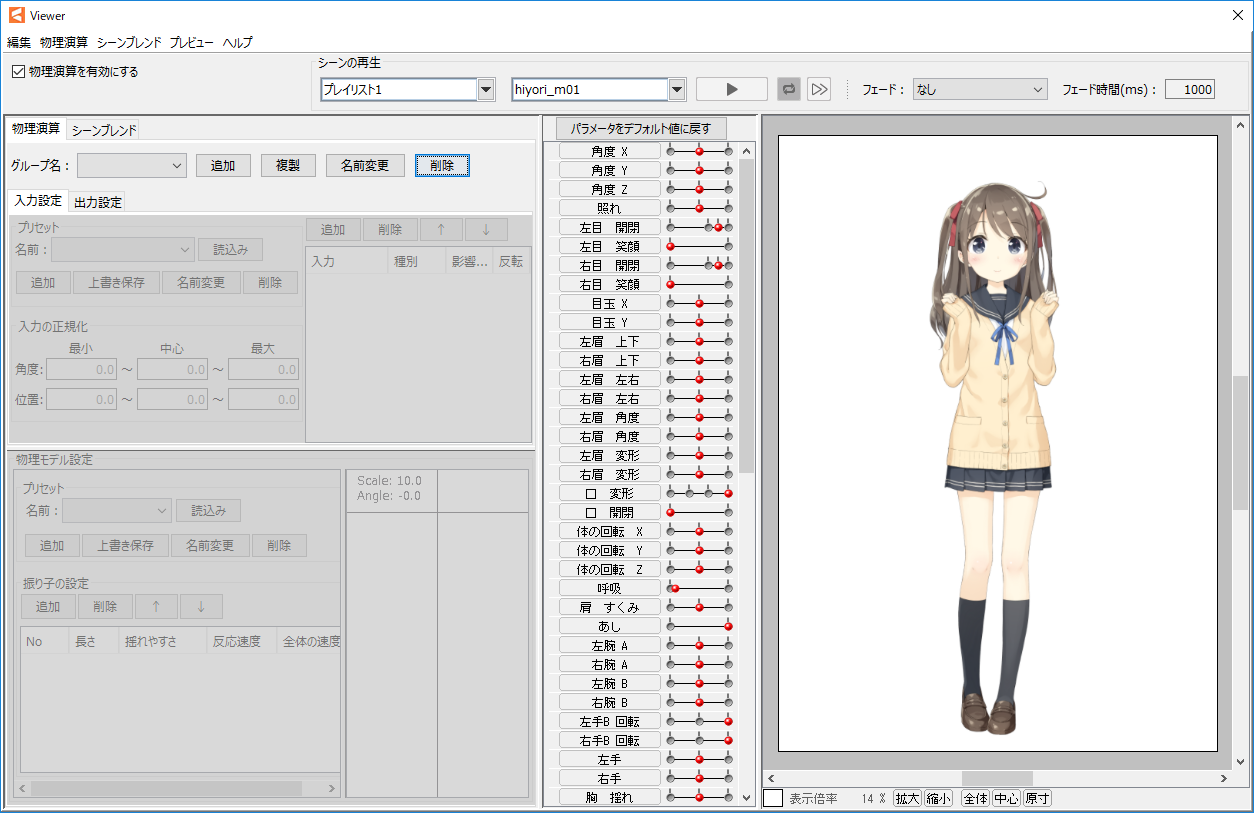
Task: Click the あし slider
Action: point(700,626)
